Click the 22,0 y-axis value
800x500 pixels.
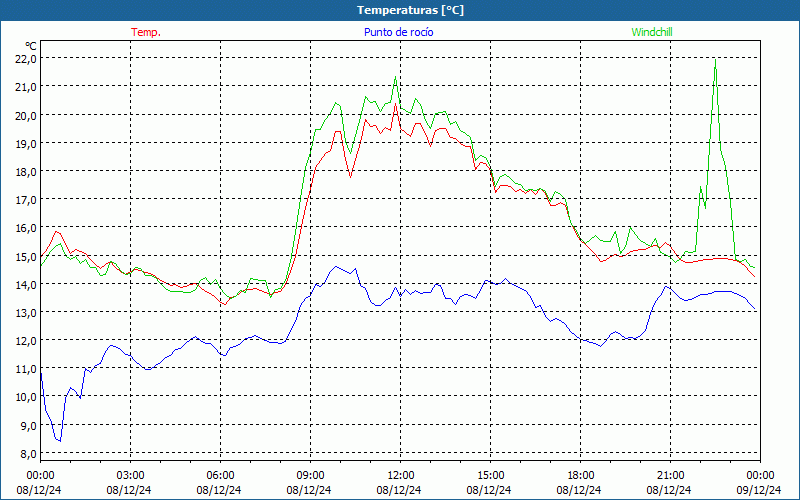coord(26,59)
